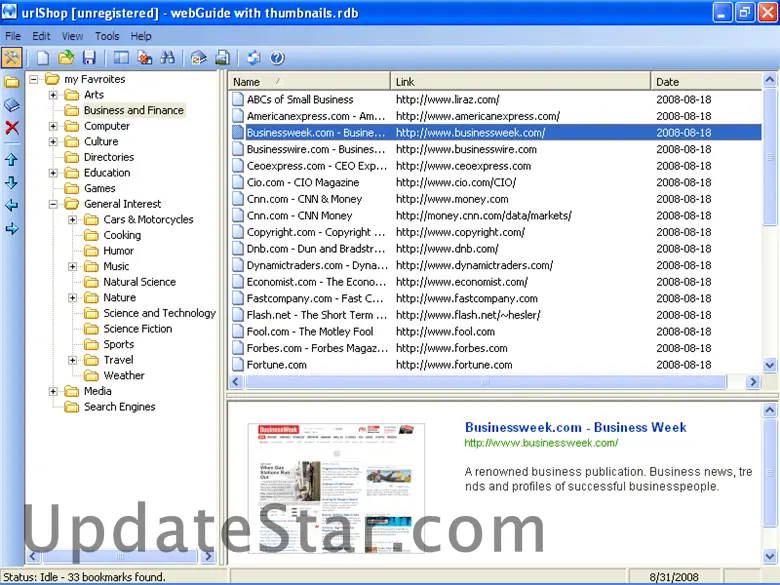Click the left arrow sidebar icon
Viewport: 780px width, 585px height.
click(12, 205)
